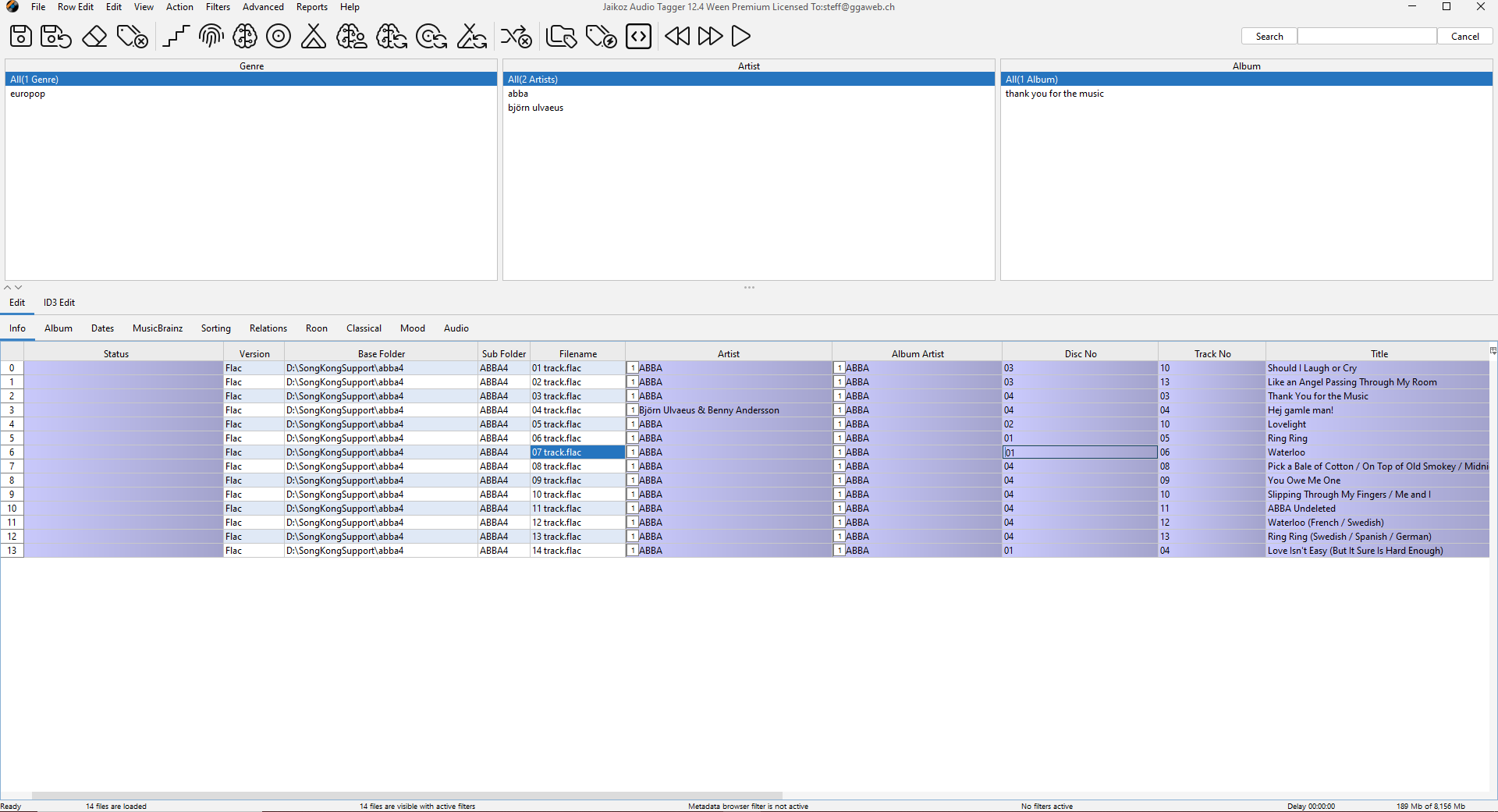Click the save changes floppy disk icon
Viewport: 1498px width, 812px height.
(21, 36)
